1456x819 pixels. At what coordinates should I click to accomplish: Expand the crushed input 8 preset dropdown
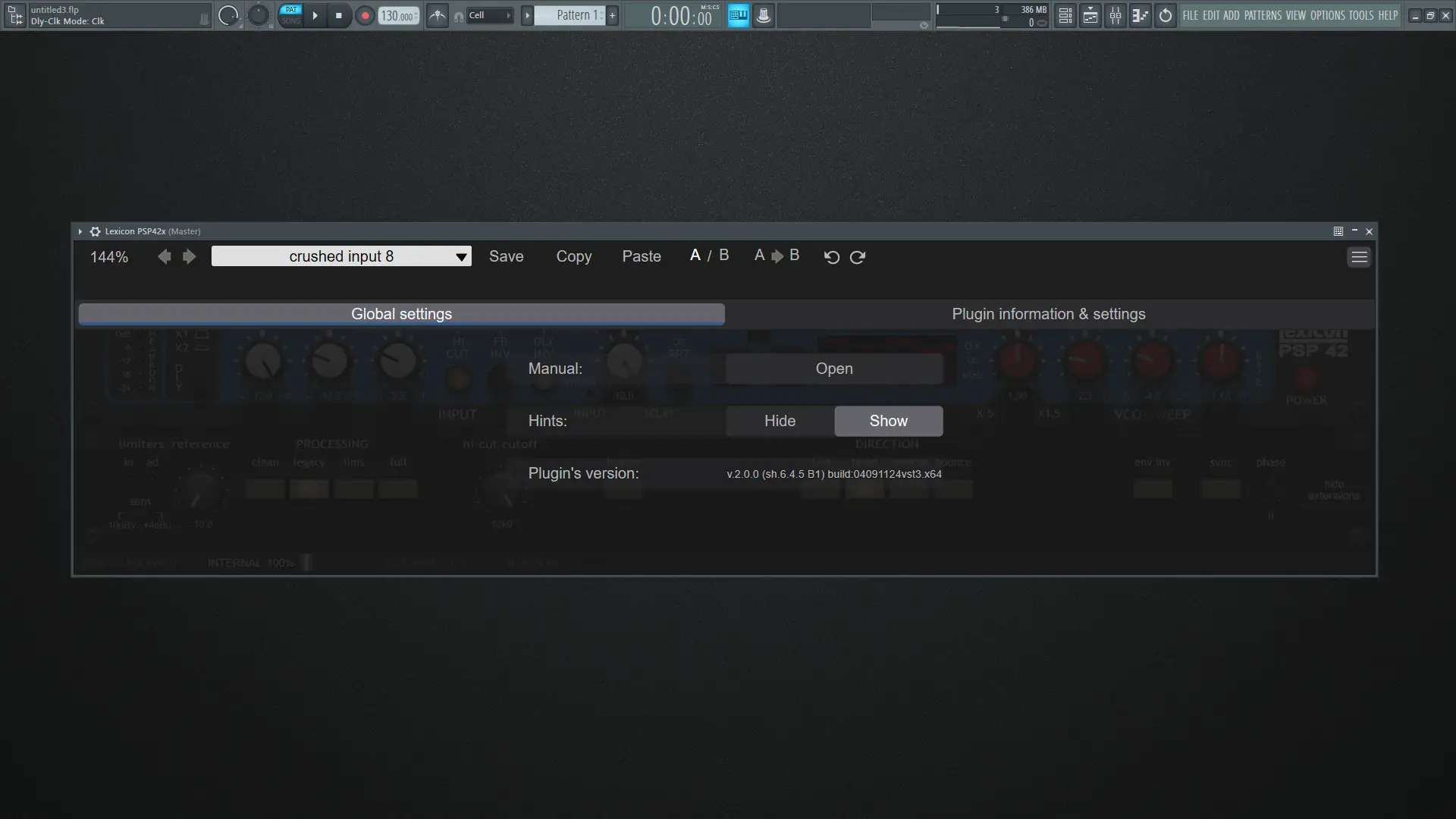tap(460, 257)
